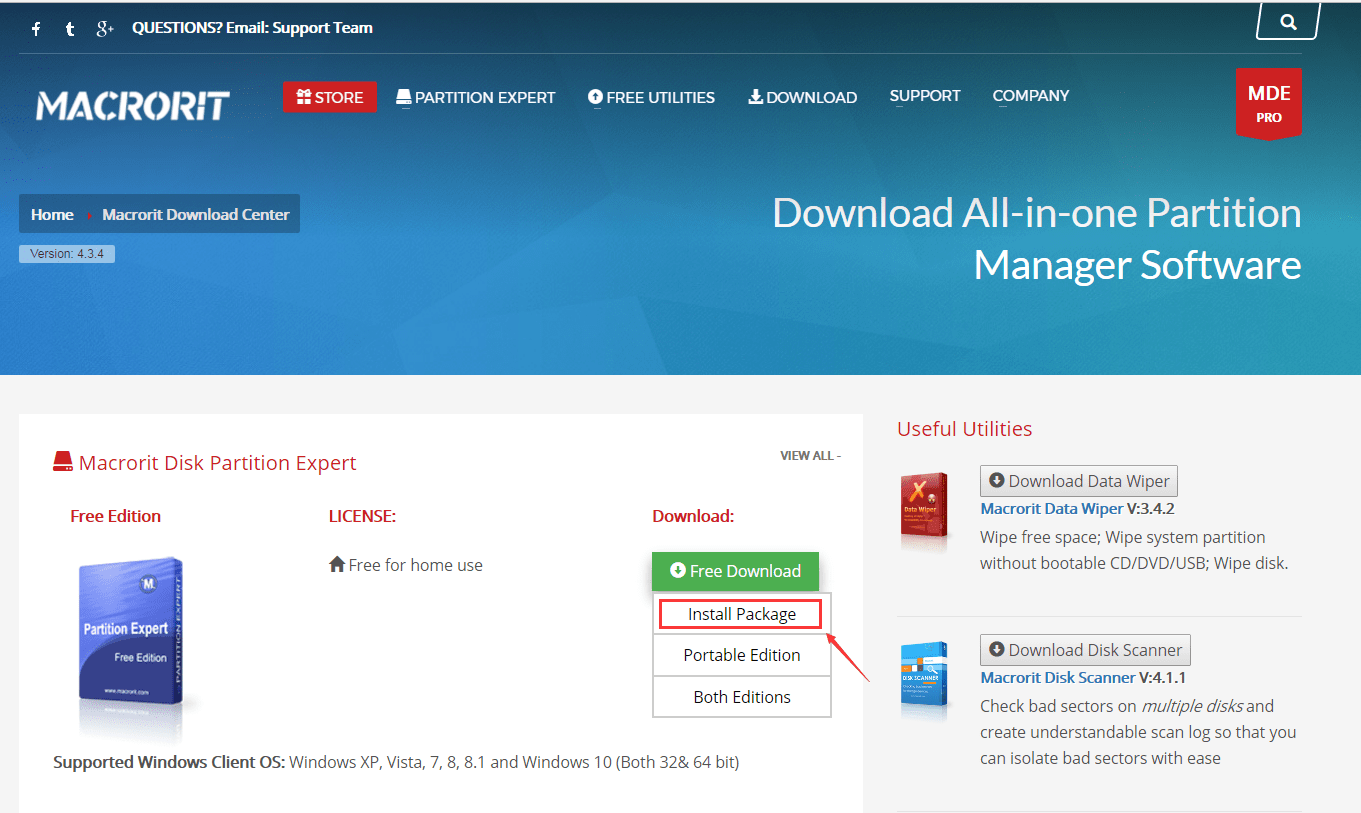Image resolution: width=1361 pixels, height=813 pixels.
Task: Click the VIEW ALL link
Action: click(810, 456)
